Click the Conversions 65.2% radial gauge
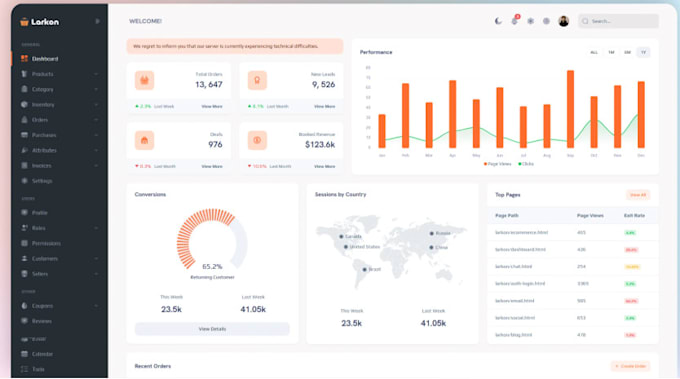680x379 pixels. click(212, 239)
